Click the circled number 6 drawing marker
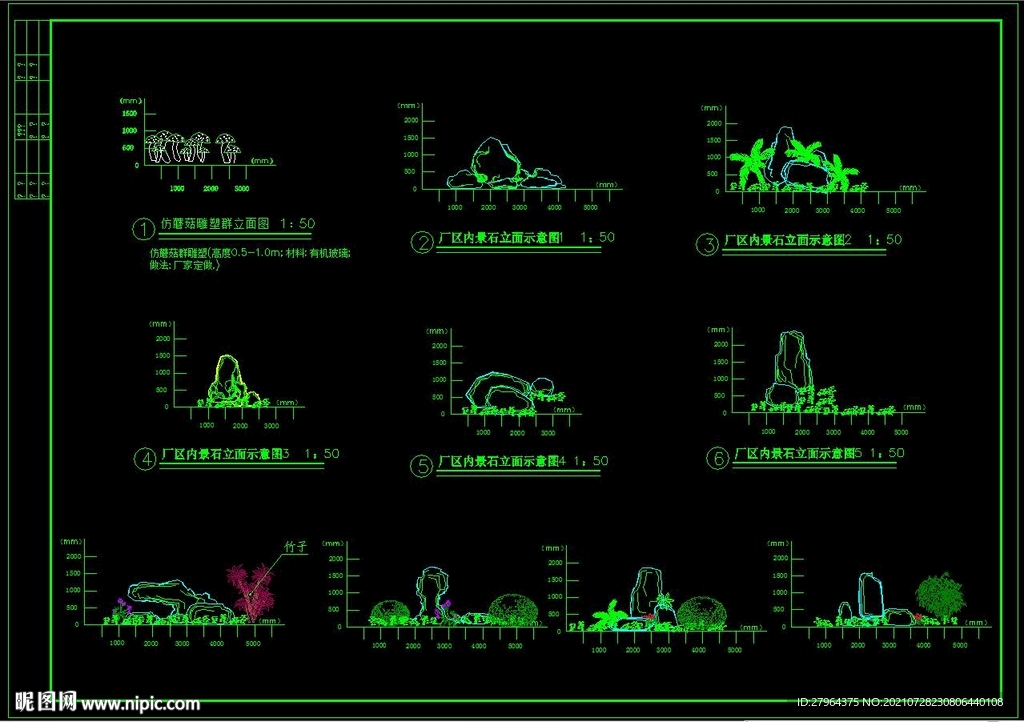This screenshot has height=722, width=1024. [718, 458]
